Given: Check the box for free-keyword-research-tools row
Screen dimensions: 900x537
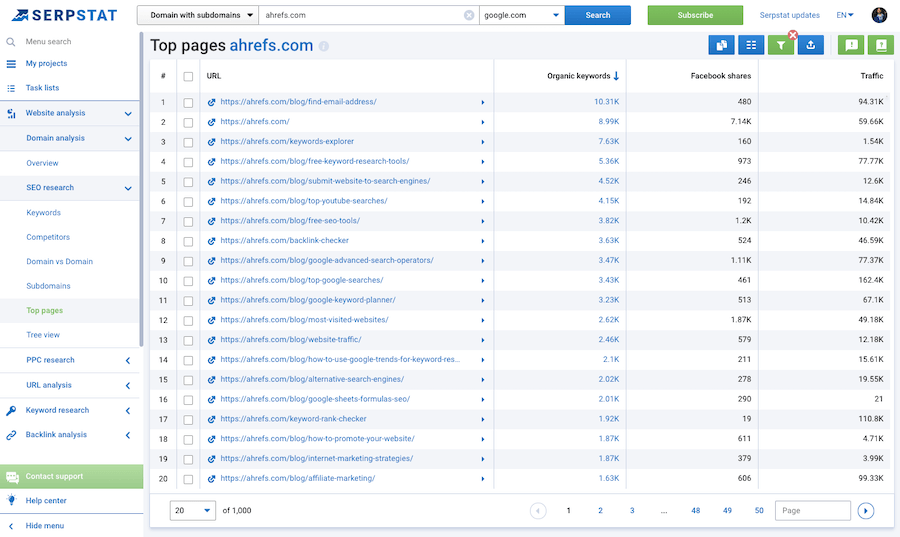Looking at the screenshot, I should click(x=188, y=162).
